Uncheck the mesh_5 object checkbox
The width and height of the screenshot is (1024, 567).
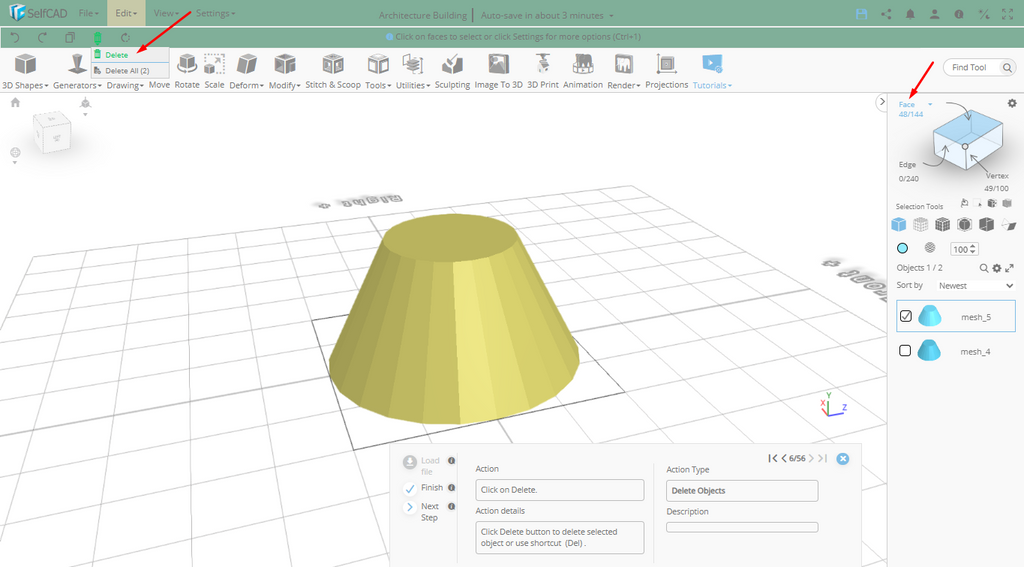tap(905, 316)
